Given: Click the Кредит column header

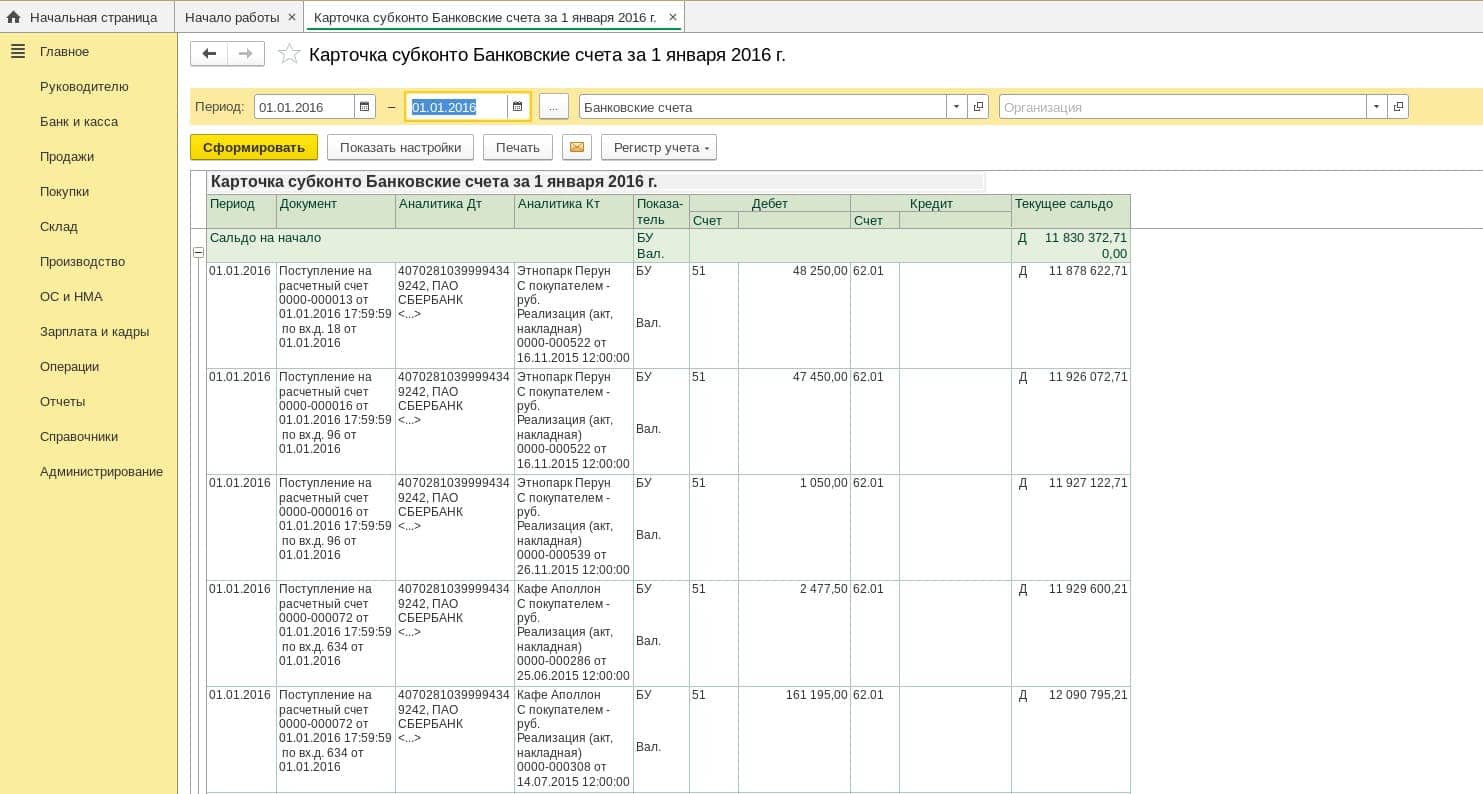Looking at the screenshot, I should 931,203.
